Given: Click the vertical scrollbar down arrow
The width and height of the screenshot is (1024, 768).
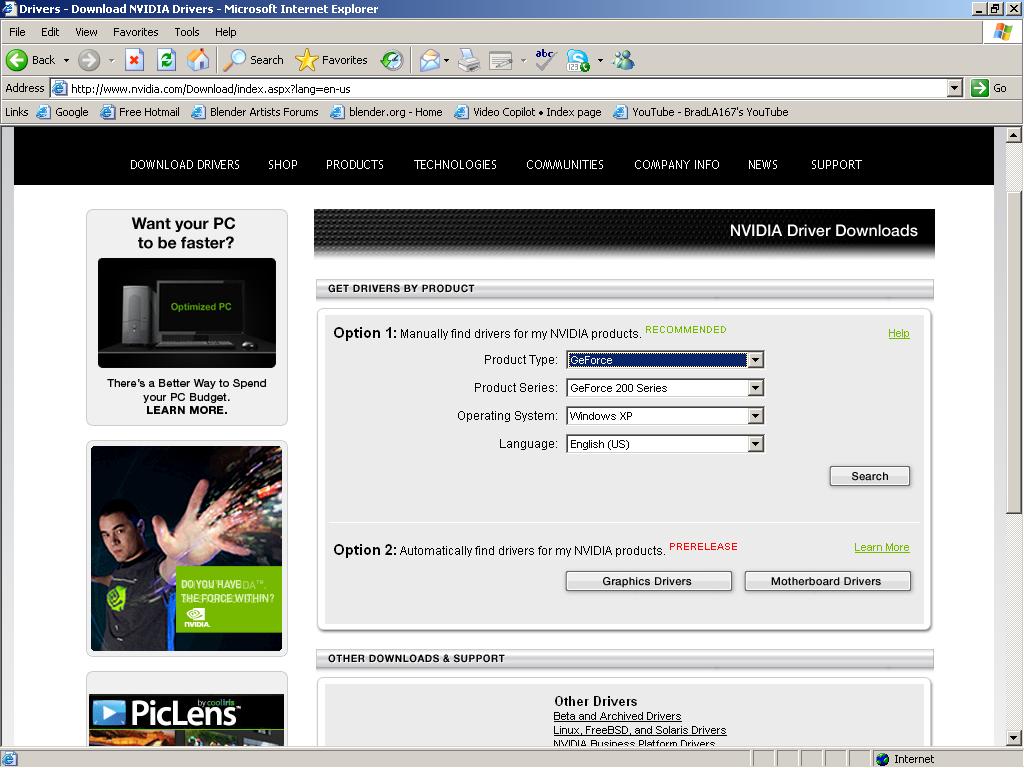Looking at the screenshot, I should coord(1014,738).
